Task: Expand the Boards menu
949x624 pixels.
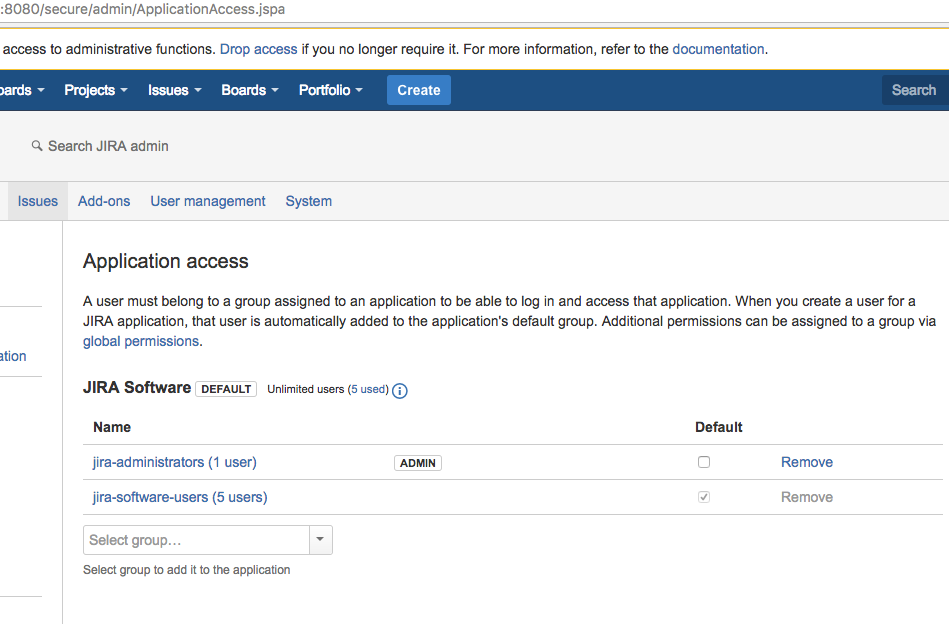Action: tap(249, 90)
